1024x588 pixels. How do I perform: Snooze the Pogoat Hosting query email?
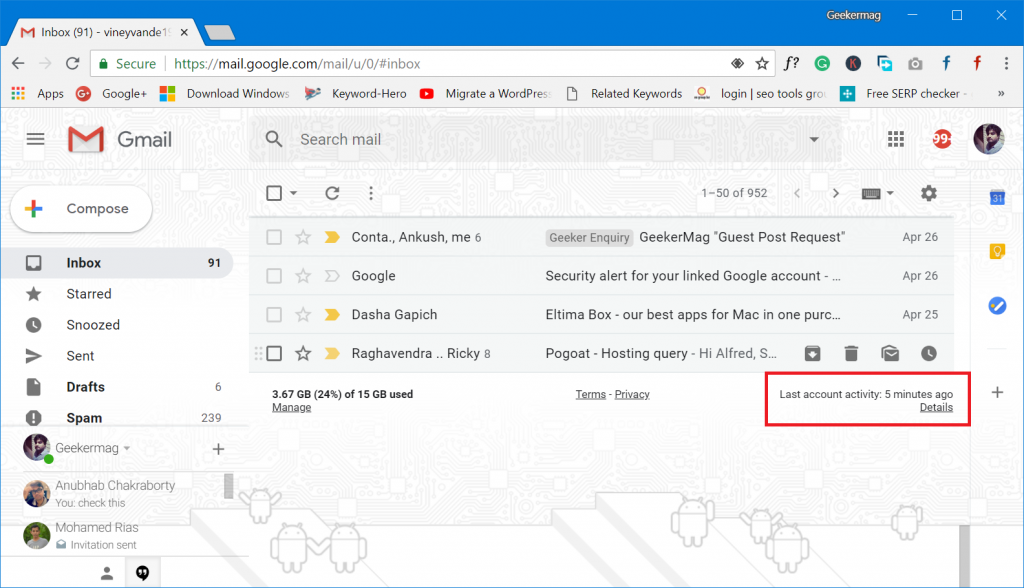click(x=929, y=353)
